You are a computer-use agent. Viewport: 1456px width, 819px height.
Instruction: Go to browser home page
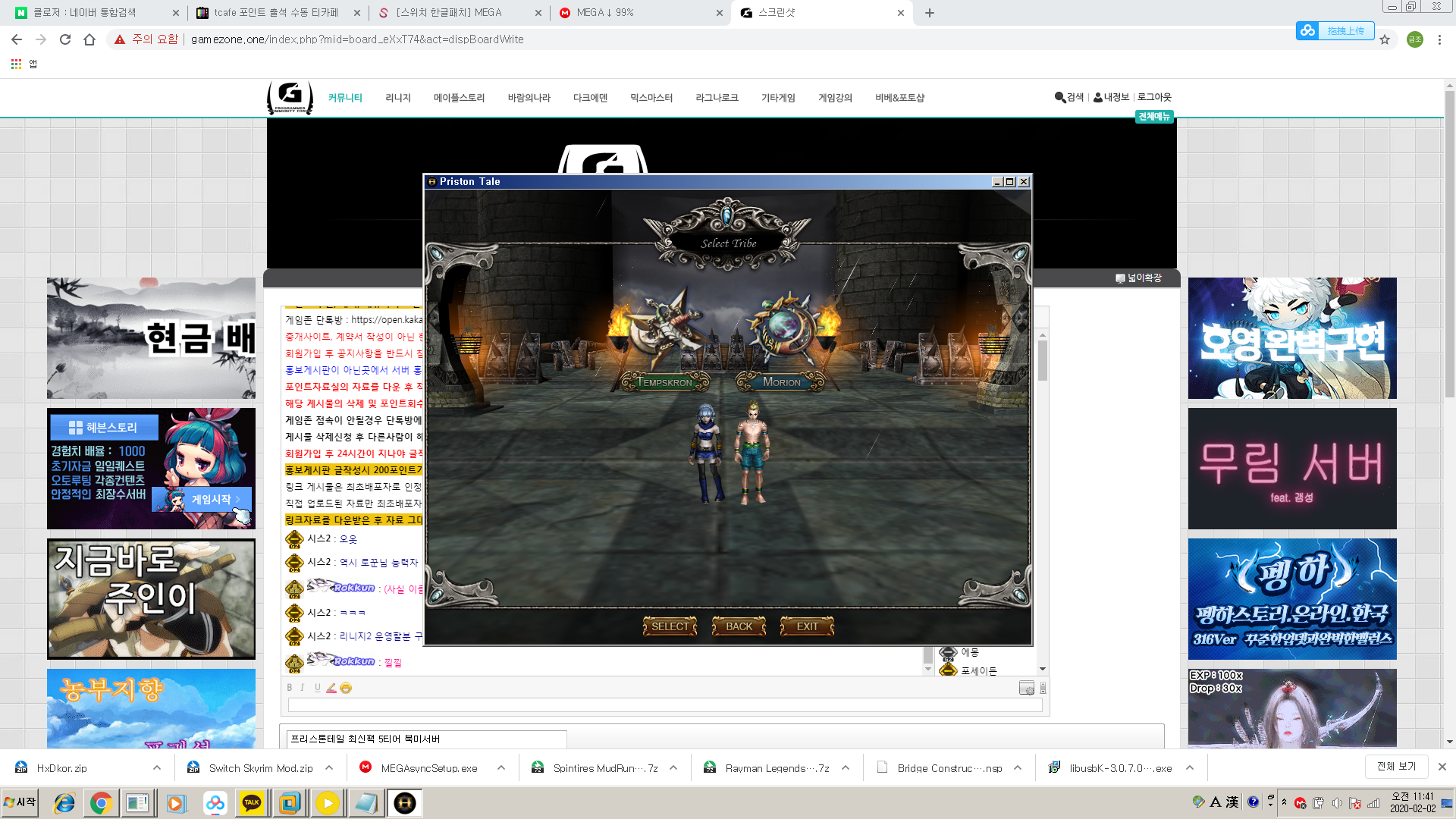89,39
